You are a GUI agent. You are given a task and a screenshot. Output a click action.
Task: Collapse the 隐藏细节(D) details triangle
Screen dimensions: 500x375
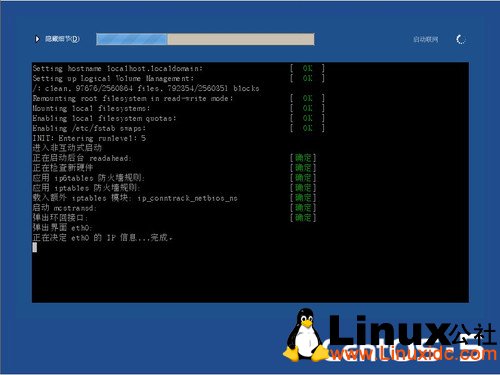point(37,39)
